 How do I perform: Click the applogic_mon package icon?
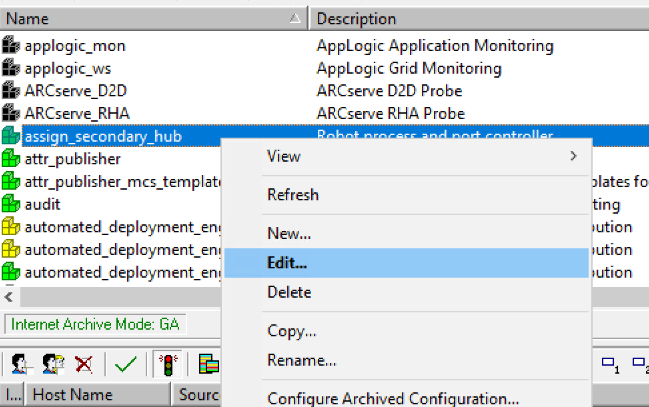(11, 45)
